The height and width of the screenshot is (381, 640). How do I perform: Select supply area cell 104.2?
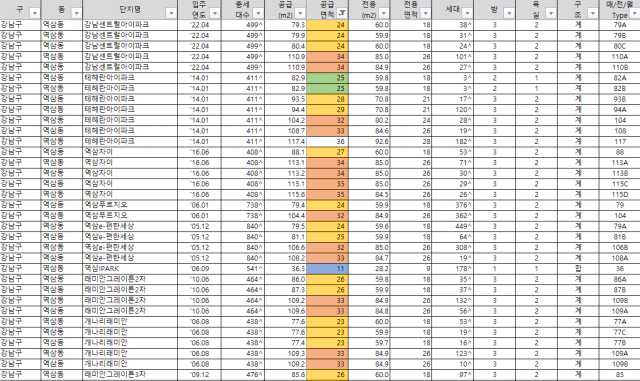point(285,120)
